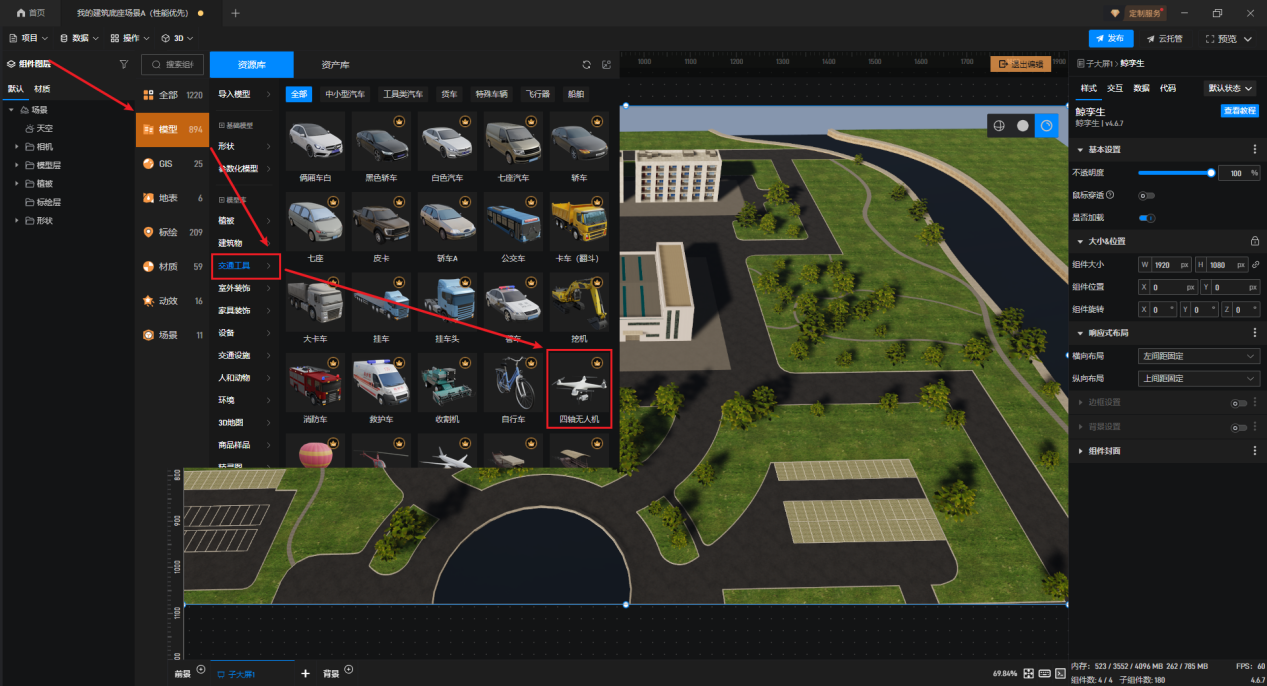Screen dimensions: 1267x686
Task: Add a new screen with plus icon
Action: point(306,673)
